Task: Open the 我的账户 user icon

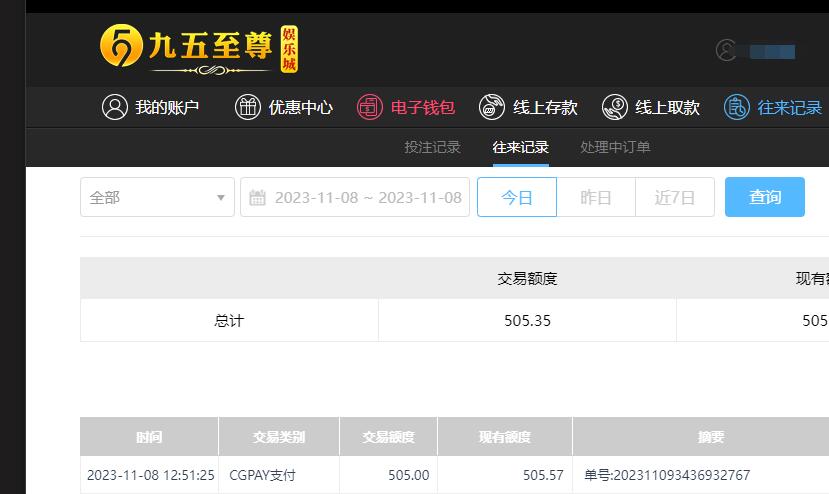Action: pos(115,107)
